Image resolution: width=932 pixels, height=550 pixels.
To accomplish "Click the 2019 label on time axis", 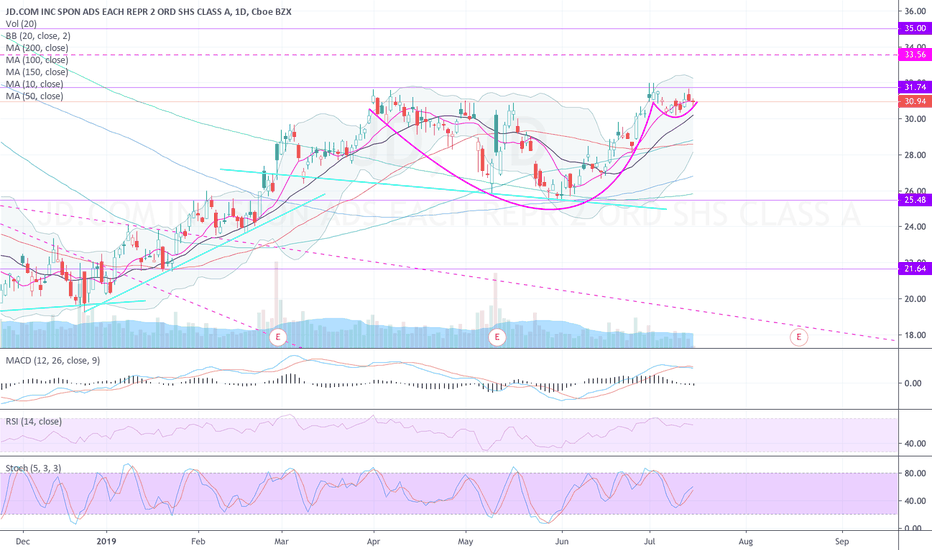I will [107, 541].
